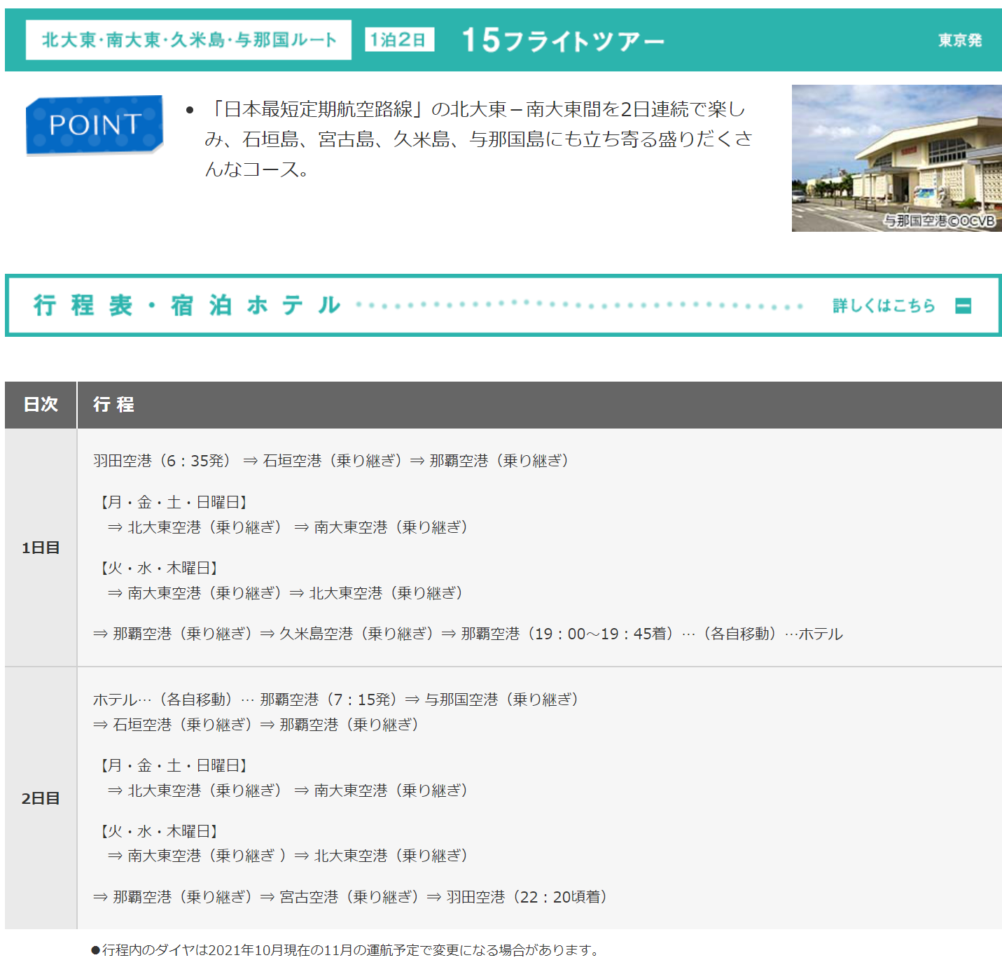This screenshot has height=960, width=1002.
Task: Click 【火・水・木曜日】 heading in day 2
Action: (158, 831)
